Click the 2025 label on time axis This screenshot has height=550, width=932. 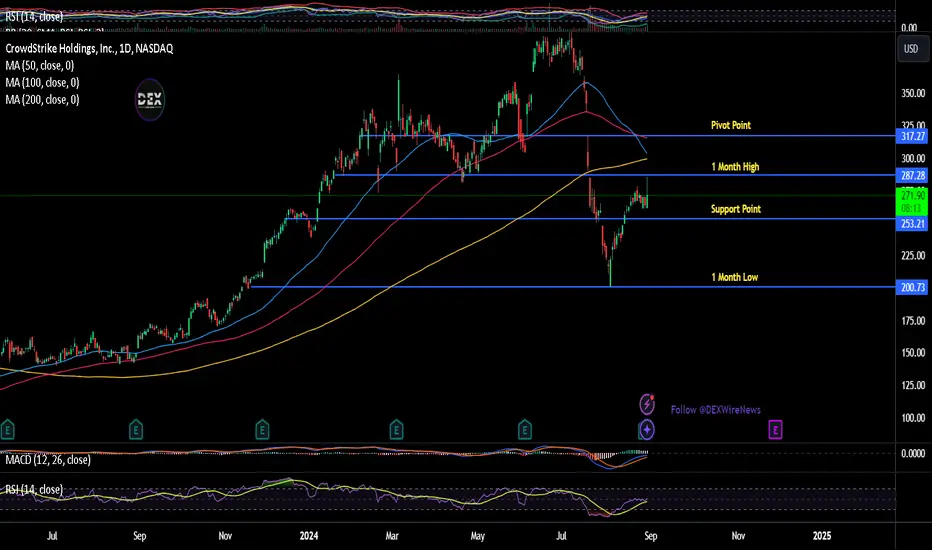[x=822, y=536]
